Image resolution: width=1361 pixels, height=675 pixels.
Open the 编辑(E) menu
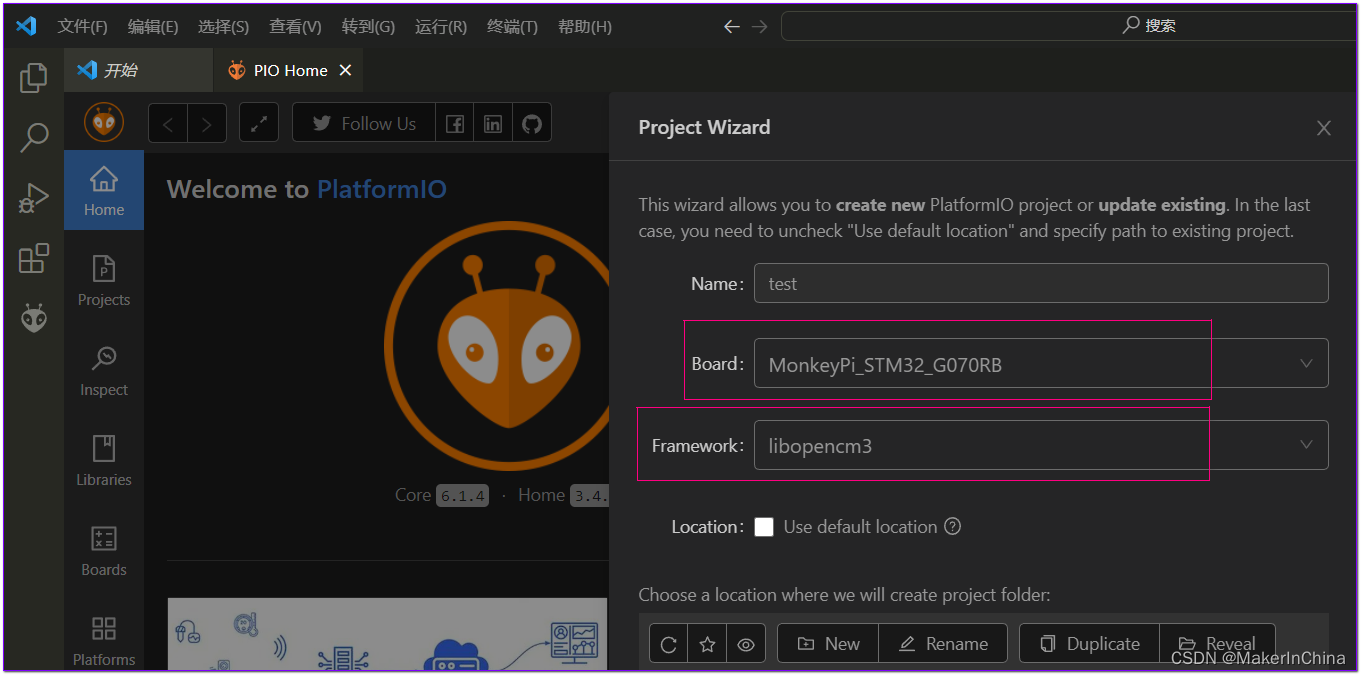153,27
